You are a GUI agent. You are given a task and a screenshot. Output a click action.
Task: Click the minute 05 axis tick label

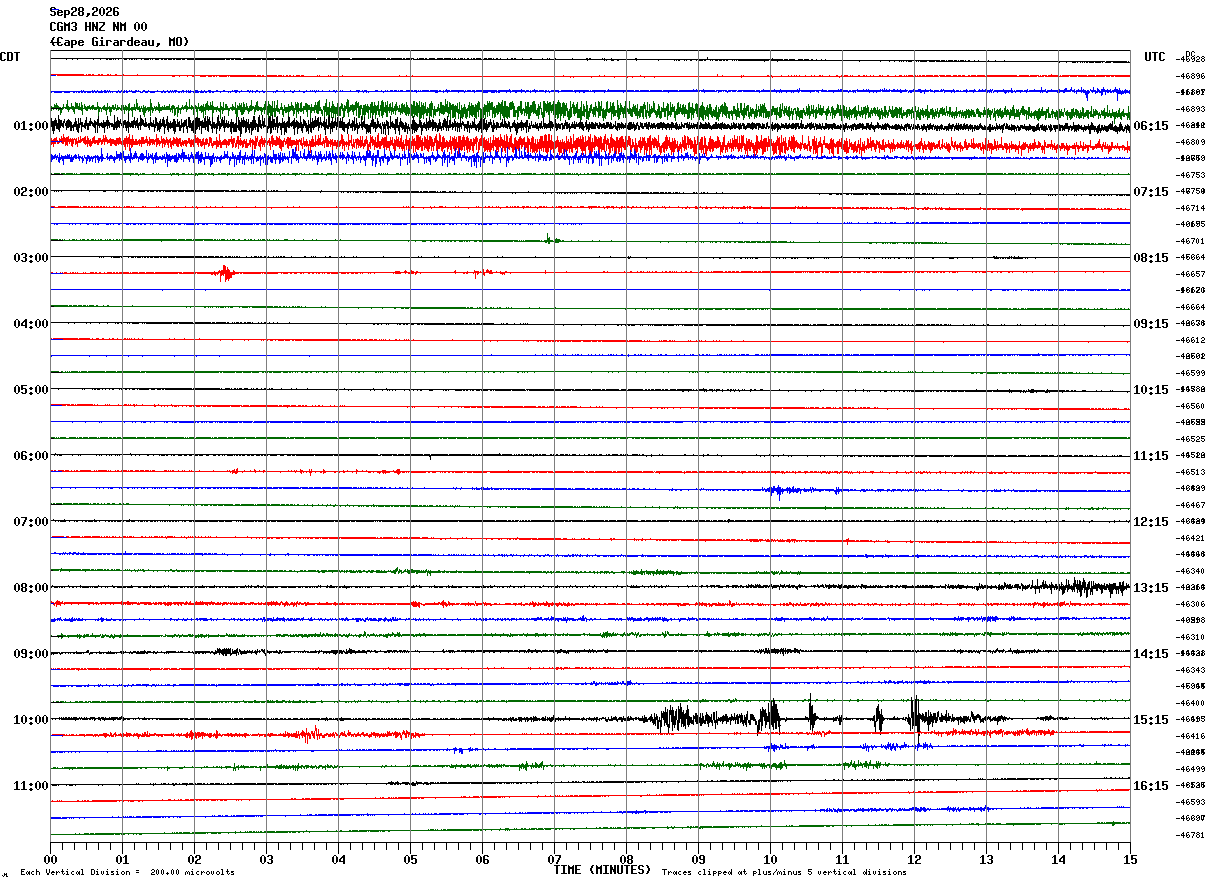410,859
